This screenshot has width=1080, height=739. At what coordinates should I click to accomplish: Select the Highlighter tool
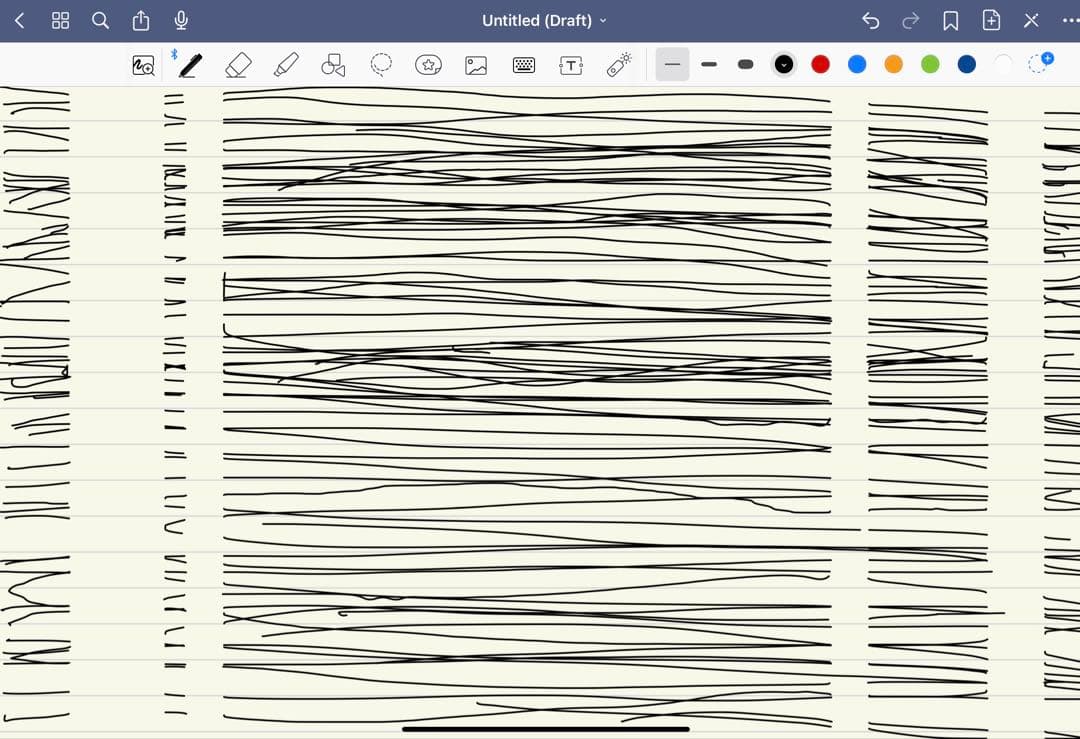pos(286,65)
